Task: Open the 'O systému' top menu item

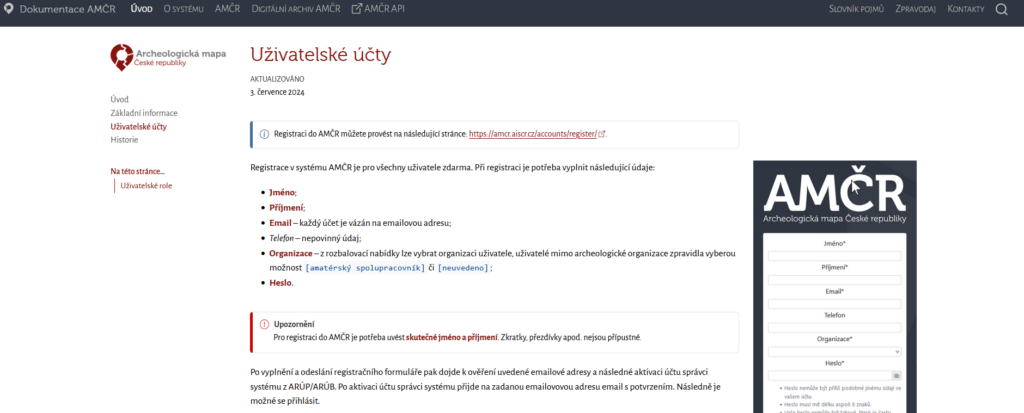Action: click(185, 10)
